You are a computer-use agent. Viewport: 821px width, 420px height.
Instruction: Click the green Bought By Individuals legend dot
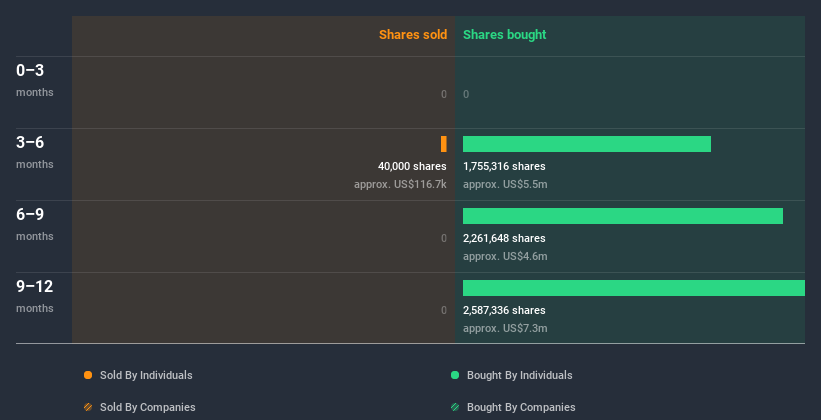pos(455,375)
